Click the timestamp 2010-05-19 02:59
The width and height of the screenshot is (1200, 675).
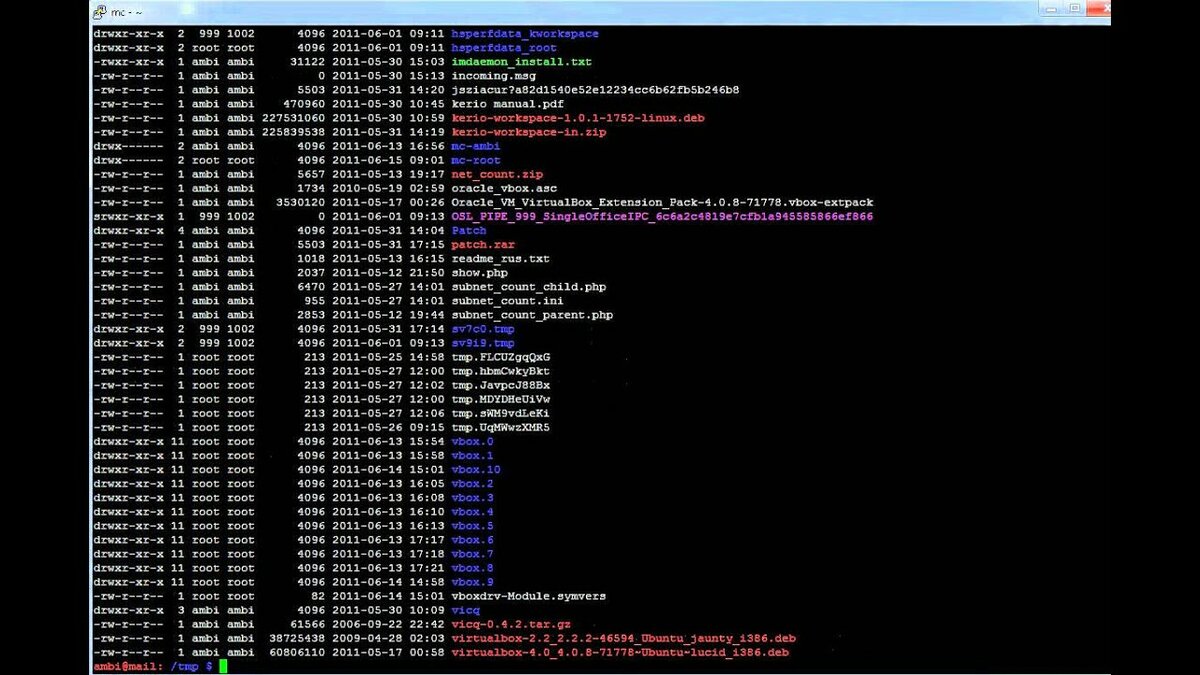(x=389, y=188)
